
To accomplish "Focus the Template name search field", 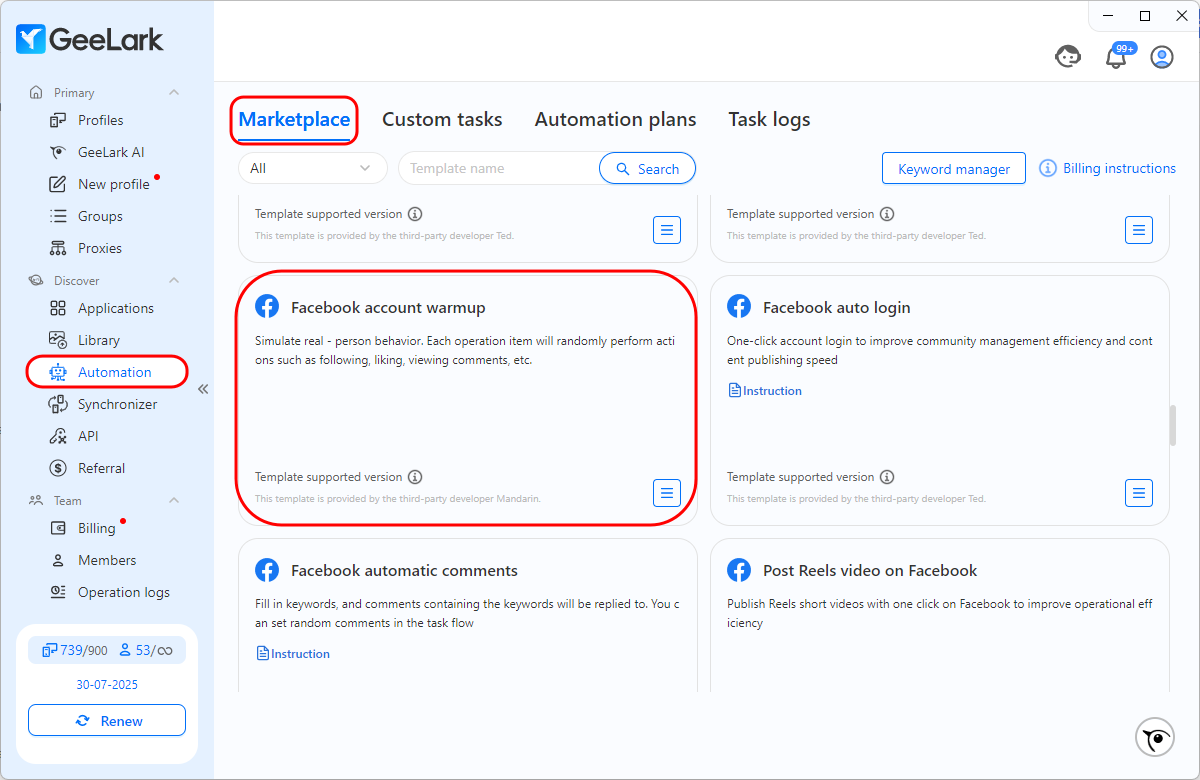I will tap(499, 168).
